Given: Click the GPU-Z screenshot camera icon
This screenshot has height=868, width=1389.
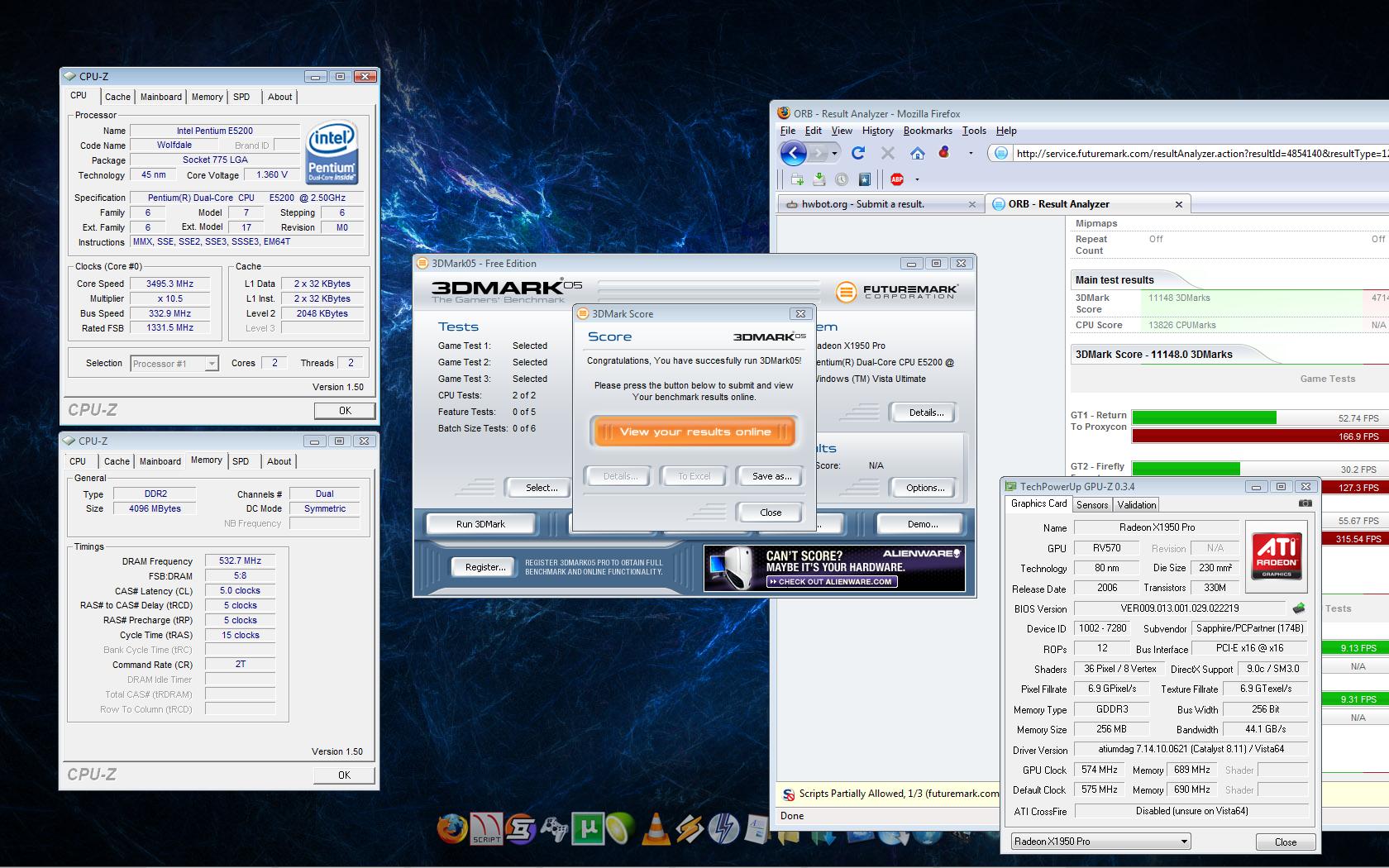Looking at the screenshot, I should (1305, 503).
